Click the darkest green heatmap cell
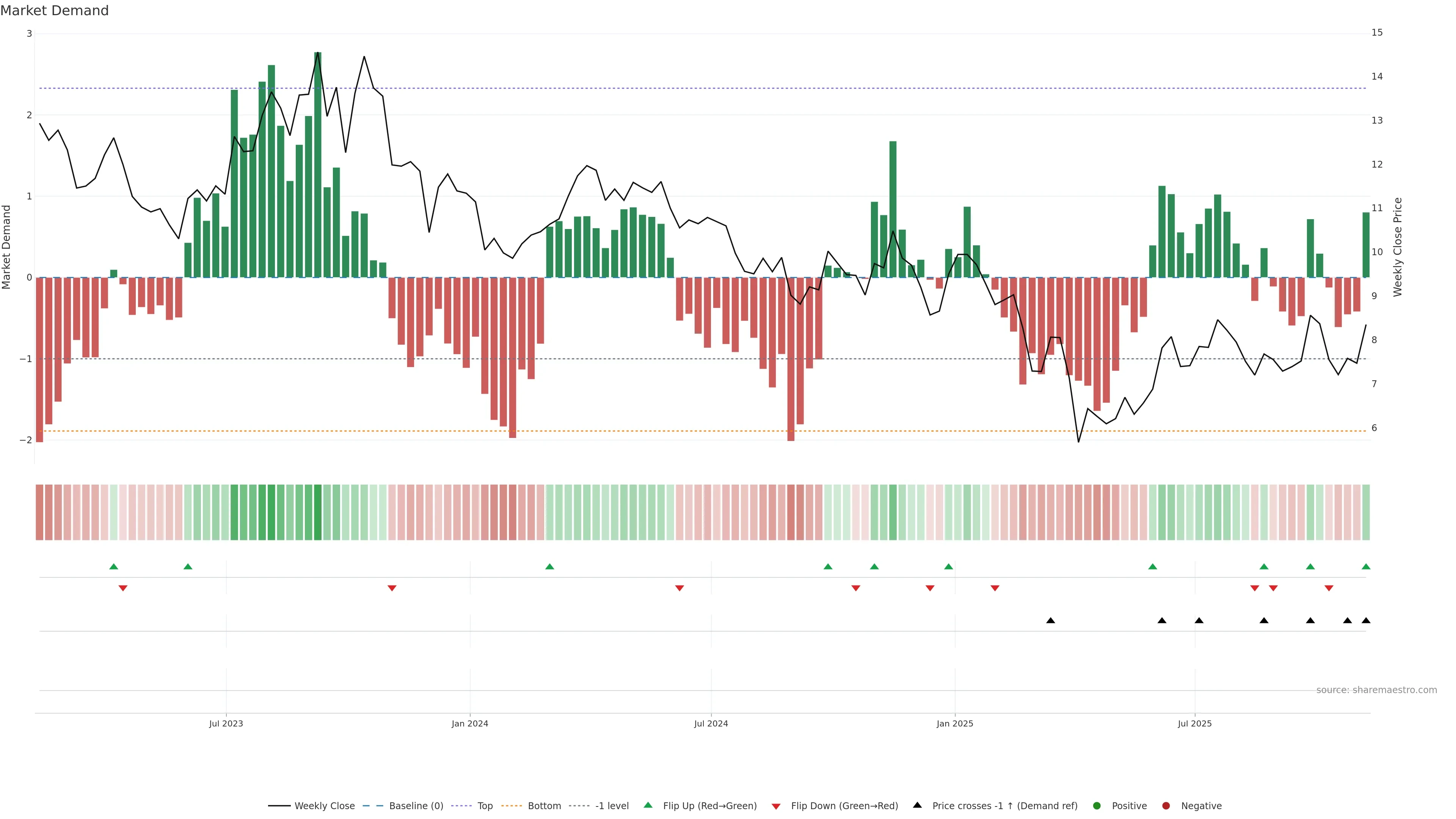The width and height of the screenshot is (1456, 819). [x=318, y=512]
